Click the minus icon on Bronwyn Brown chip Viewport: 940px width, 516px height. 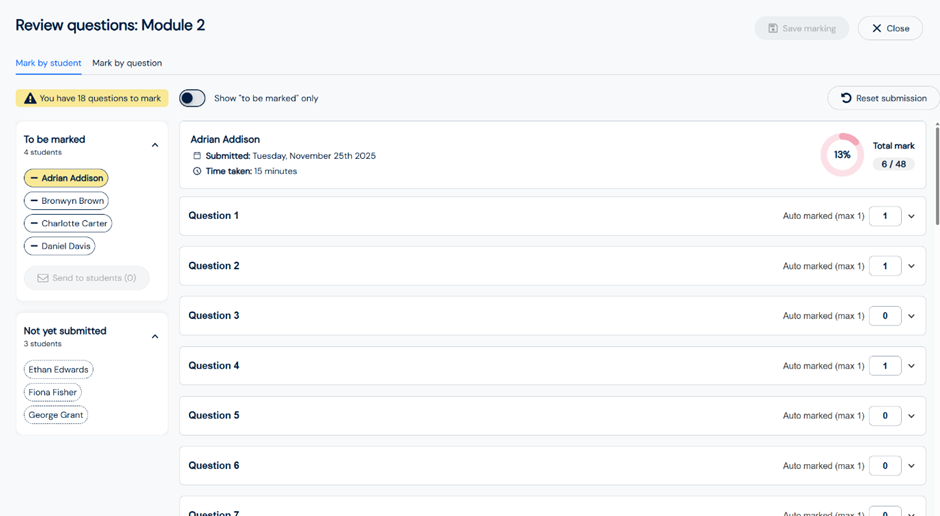click(x=34, y=201)
